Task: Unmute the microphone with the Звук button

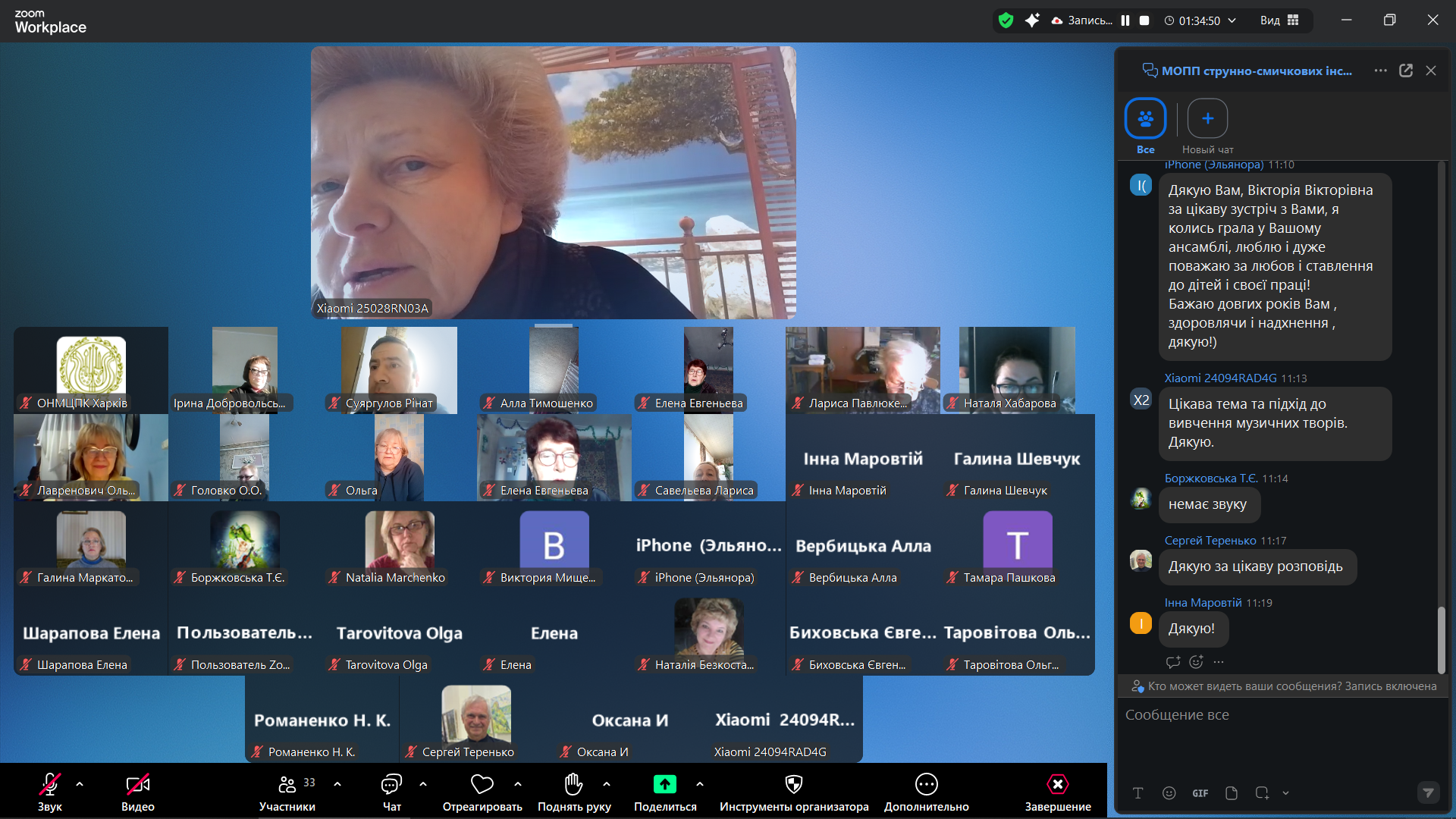Action: 50,784
